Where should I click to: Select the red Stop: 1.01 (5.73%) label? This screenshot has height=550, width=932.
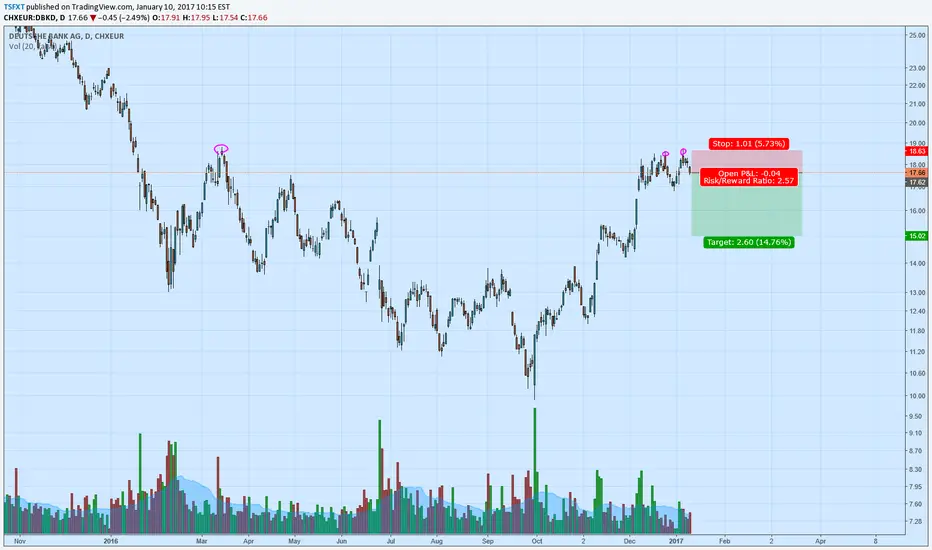(x=749, y=144)
